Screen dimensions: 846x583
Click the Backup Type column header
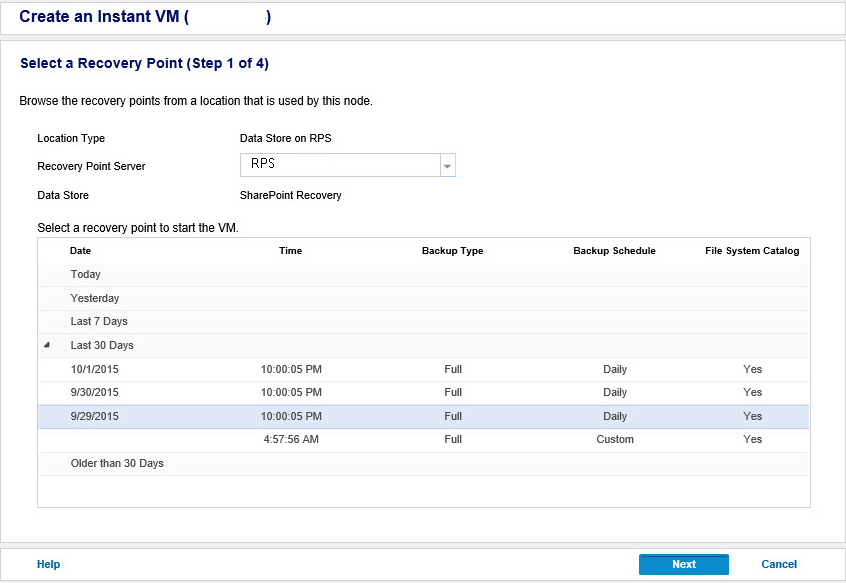pos(452,251)
